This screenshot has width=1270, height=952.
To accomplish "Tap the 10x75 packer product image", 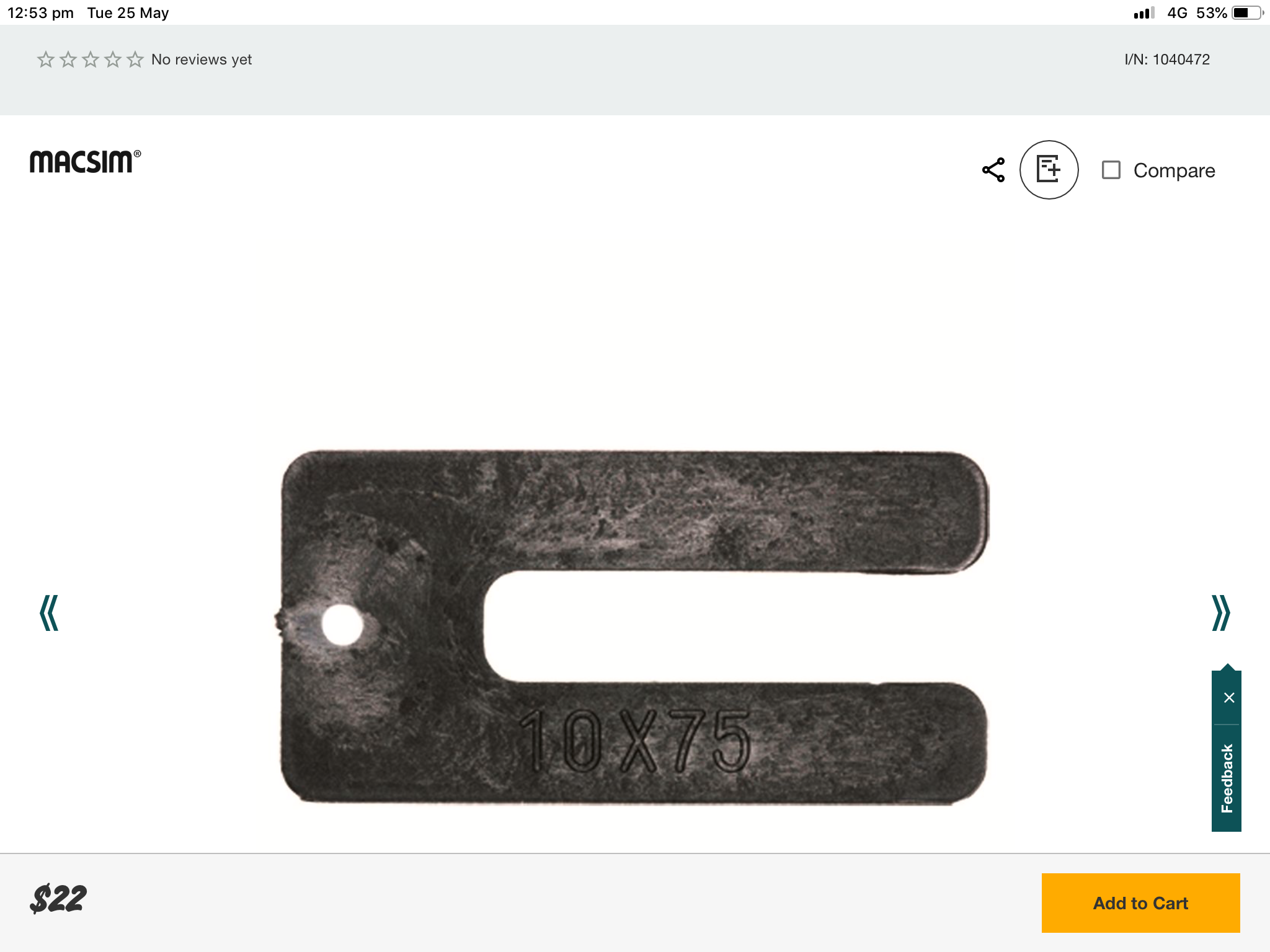I will coord(633,627).
